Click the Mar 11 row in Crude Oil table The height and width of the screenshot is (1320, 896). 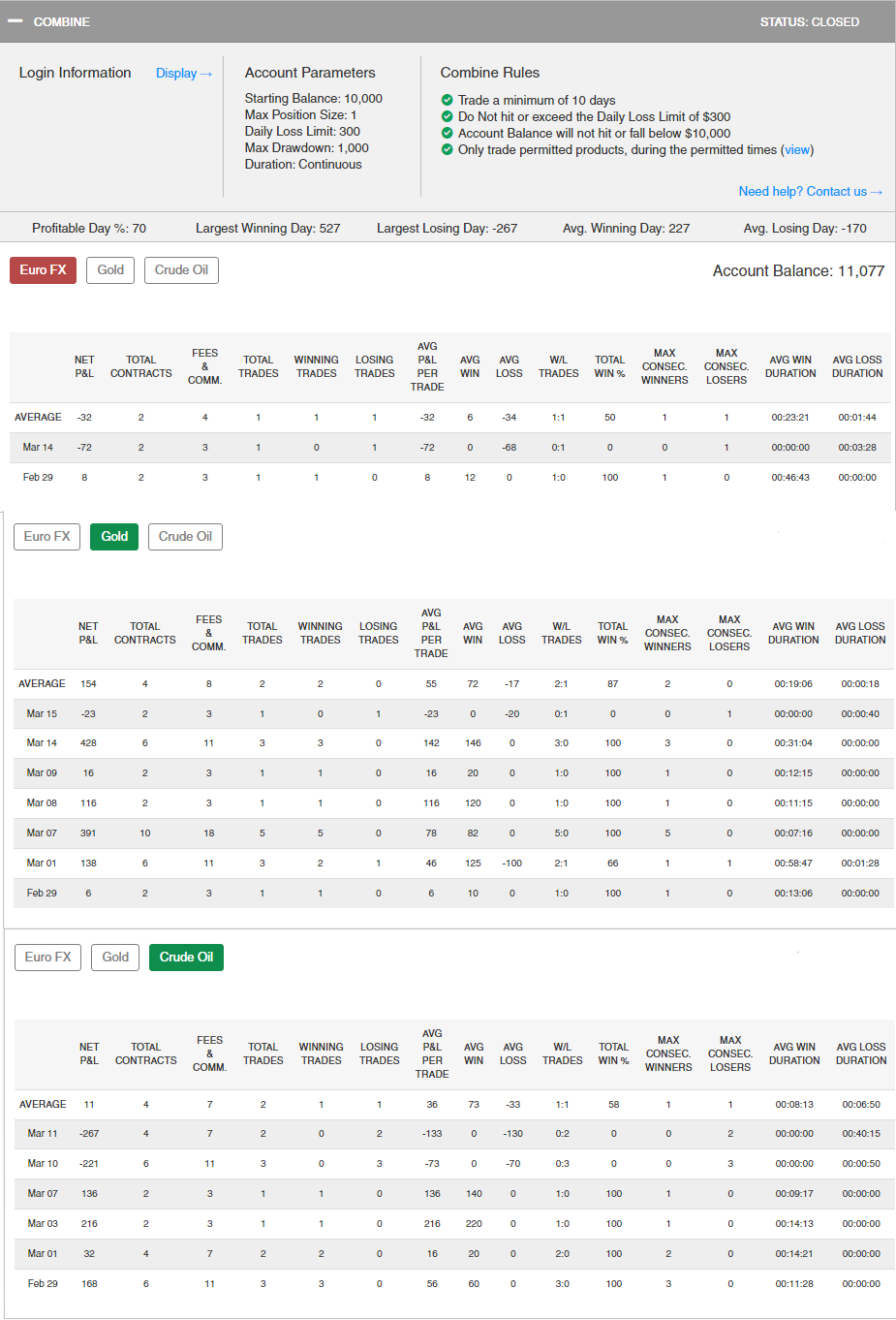(43, 1134)
